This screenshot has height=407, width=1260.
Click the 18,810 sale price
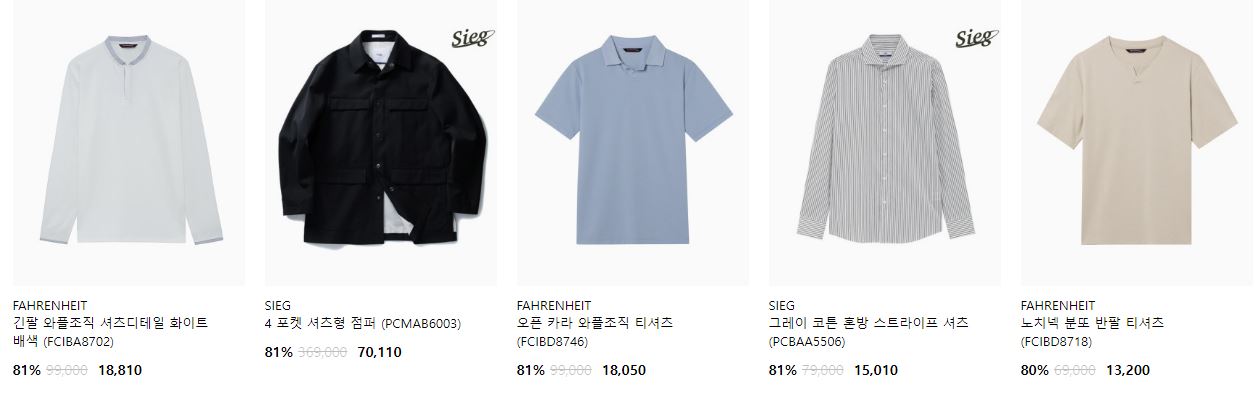pyautogui.click(x=120, y=370)
